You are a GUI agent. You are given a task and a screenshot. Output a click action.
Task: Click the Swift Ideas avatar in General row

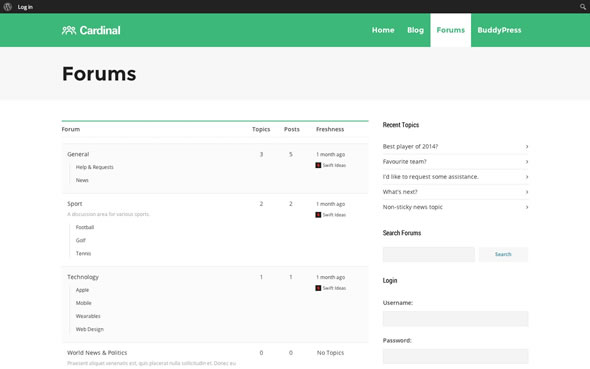(318, 165)
